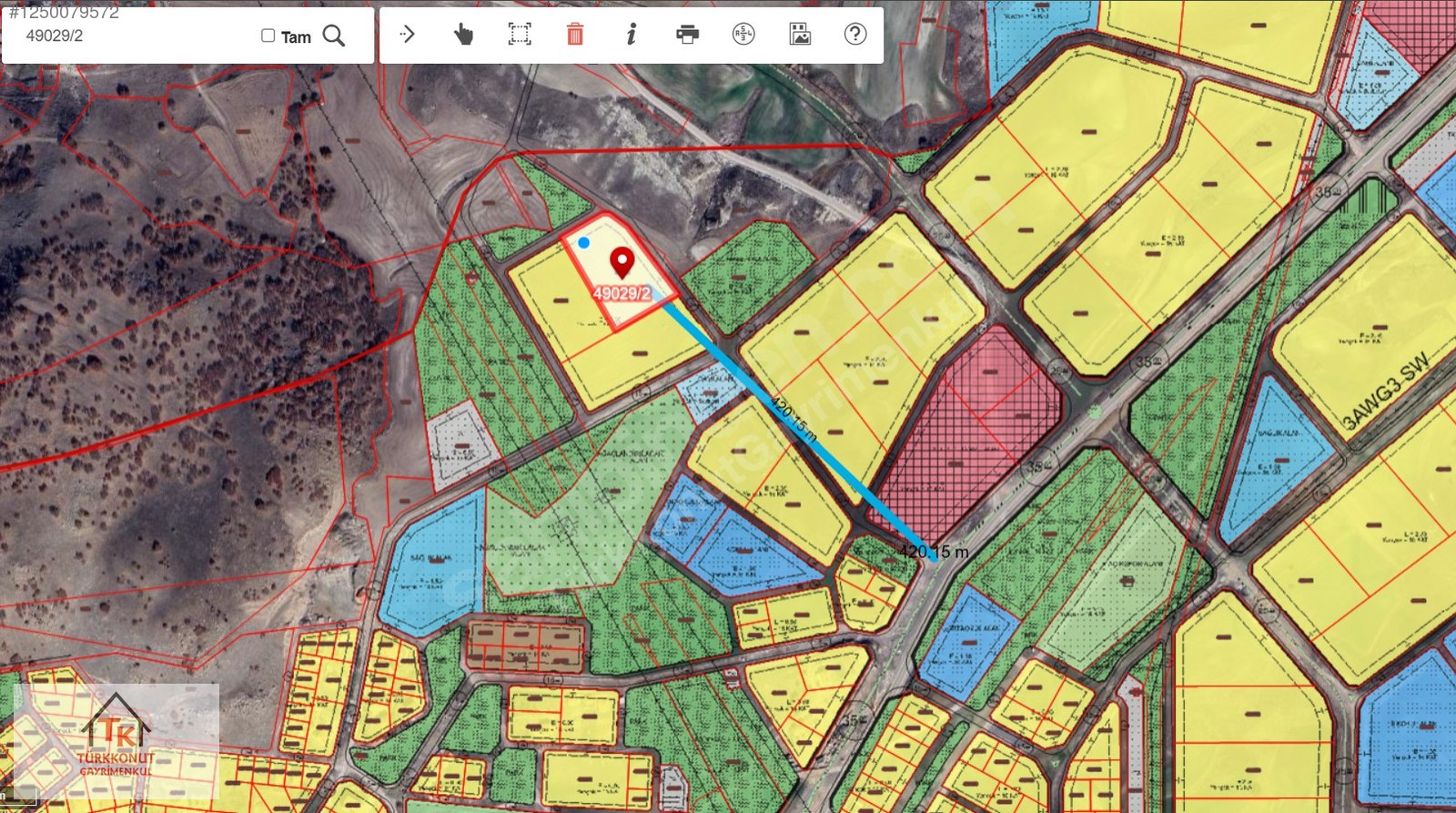This screenshot has width=1456, height=813.
Task: Click the red location pin marker
Action: (622, 262)
